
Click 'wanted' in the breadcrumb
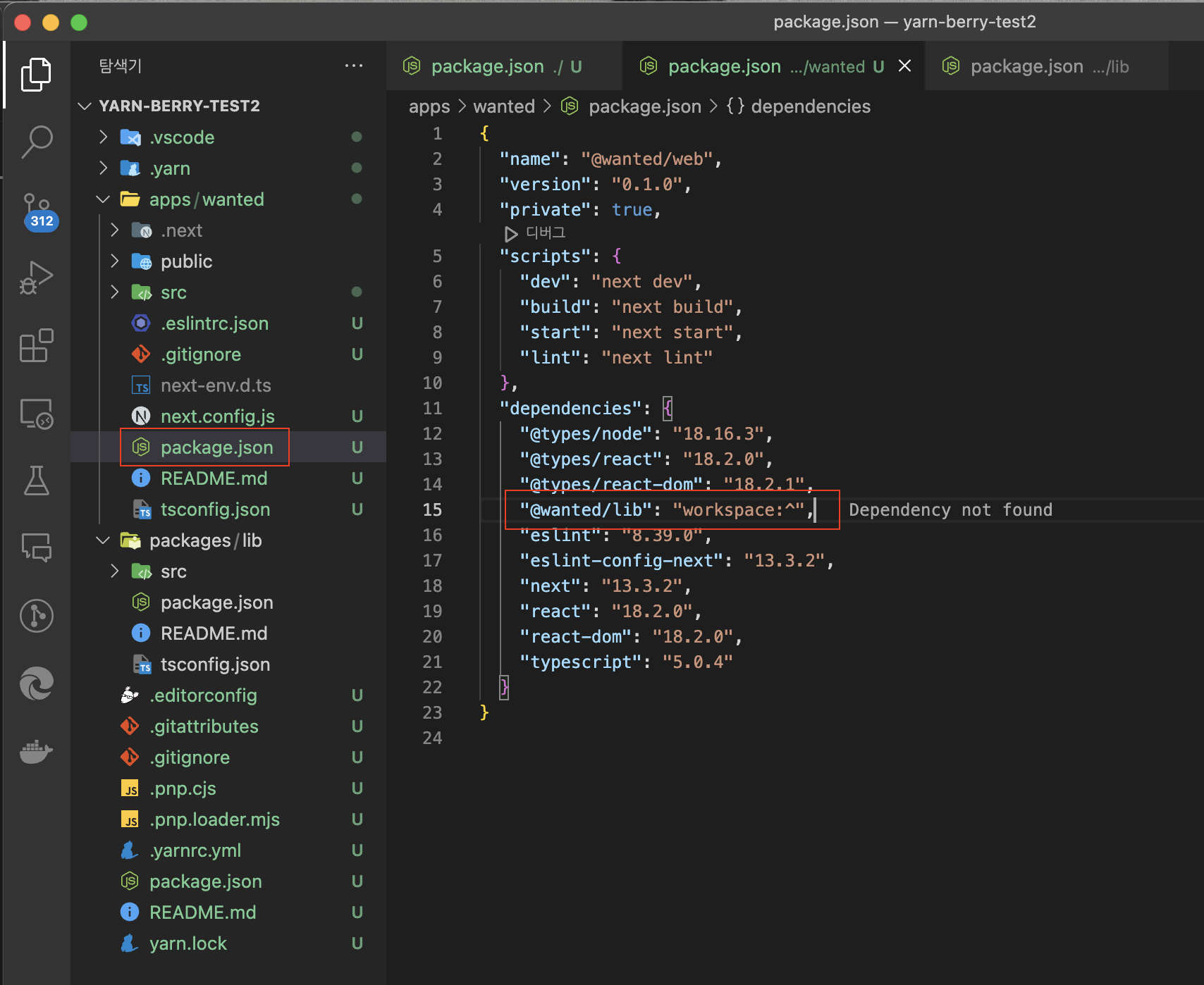504,106
